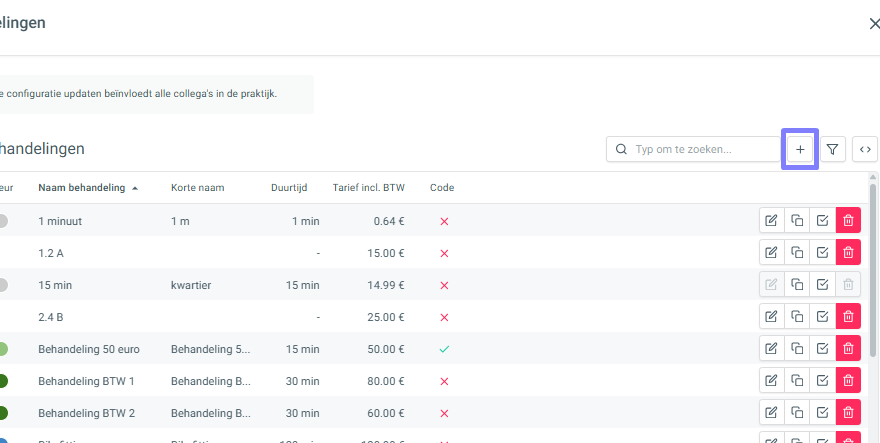The height and width of the screenshot is (443, 880).
Task: Click the 'Korte naam' column header
Action: pyautogui.click(x=197, y=188)
